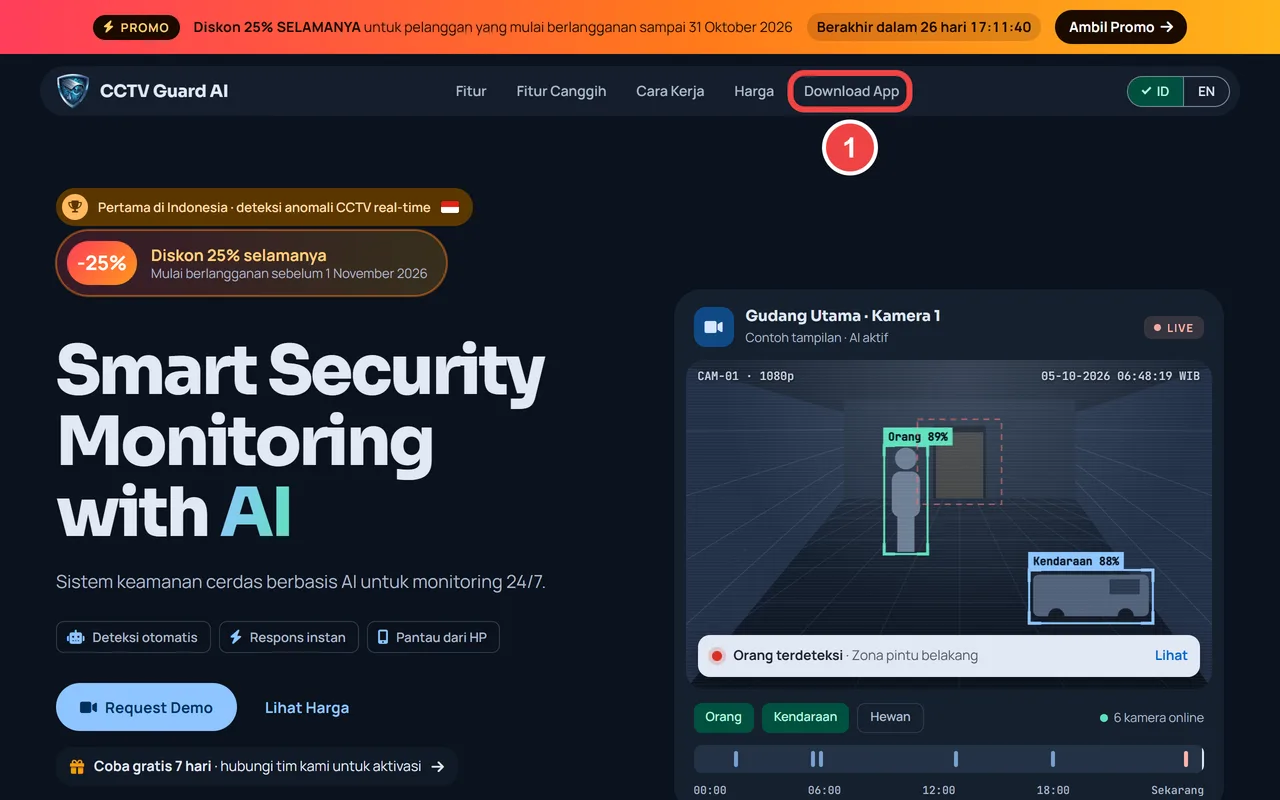
Task: Click the gift icon beside Coba gratis 7 hari
Action: tap(77, 767)
